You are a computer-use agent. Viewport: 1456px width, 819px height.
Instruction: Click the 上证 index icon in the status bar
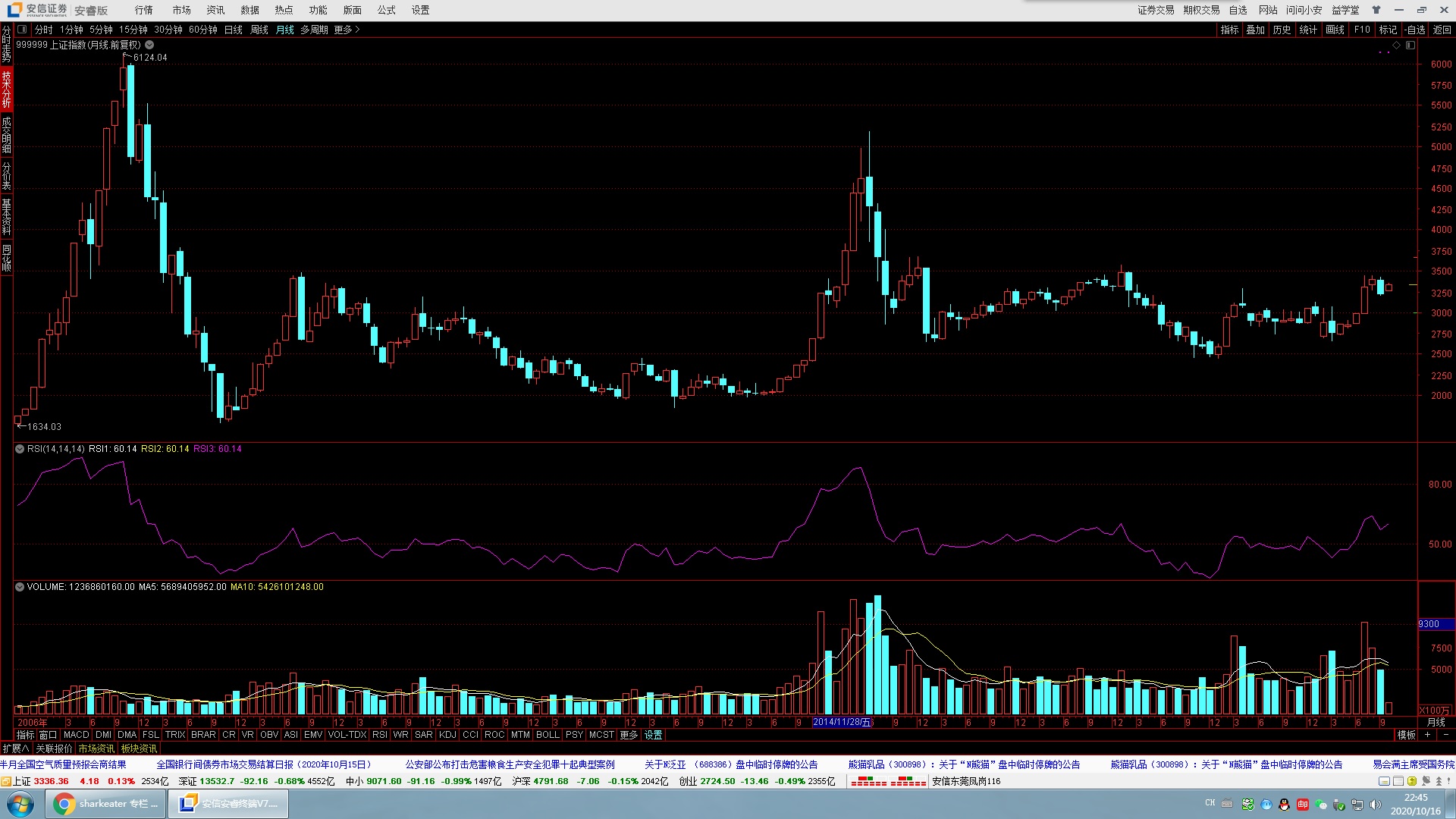(x=6, y=781)
